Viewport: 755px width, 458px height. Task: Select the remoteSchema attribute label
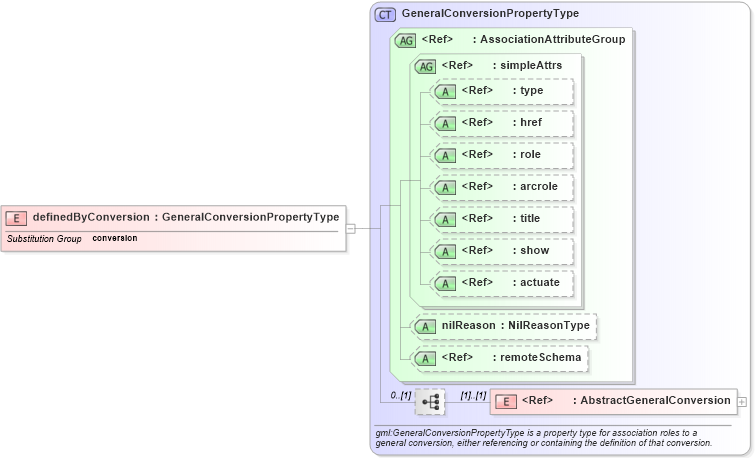(540, 357)
